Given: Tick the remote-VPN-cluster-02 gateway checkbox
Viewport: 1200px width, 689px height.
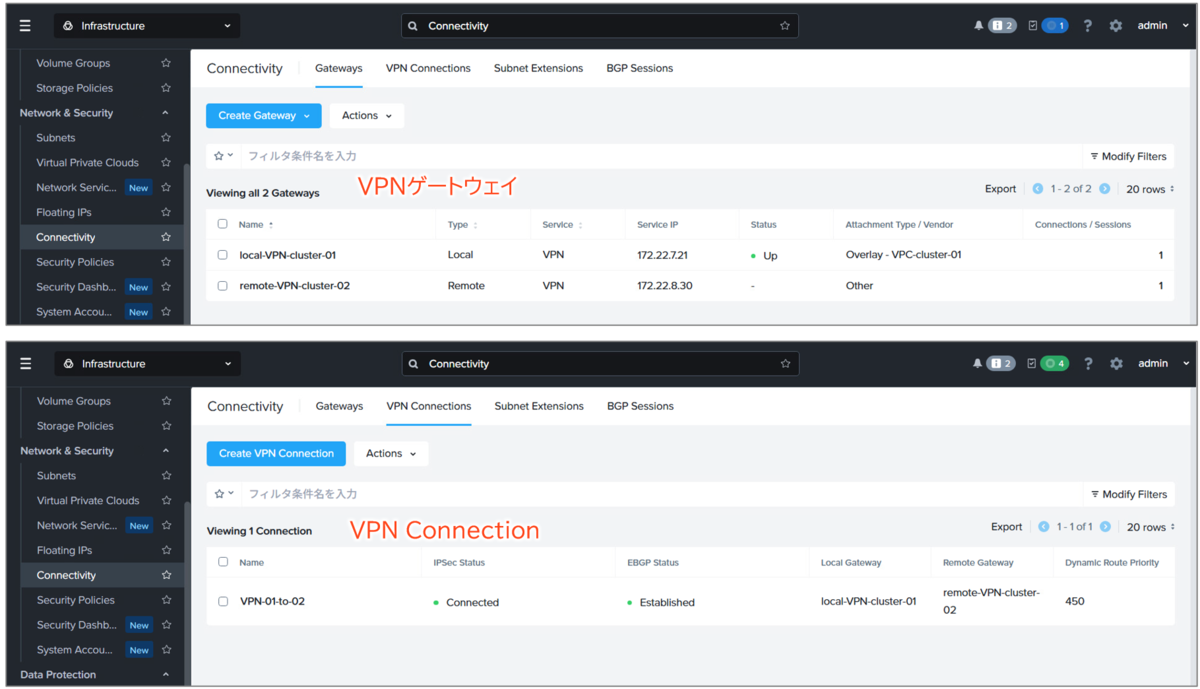Looking at the screenshot, I should point(222,286).
